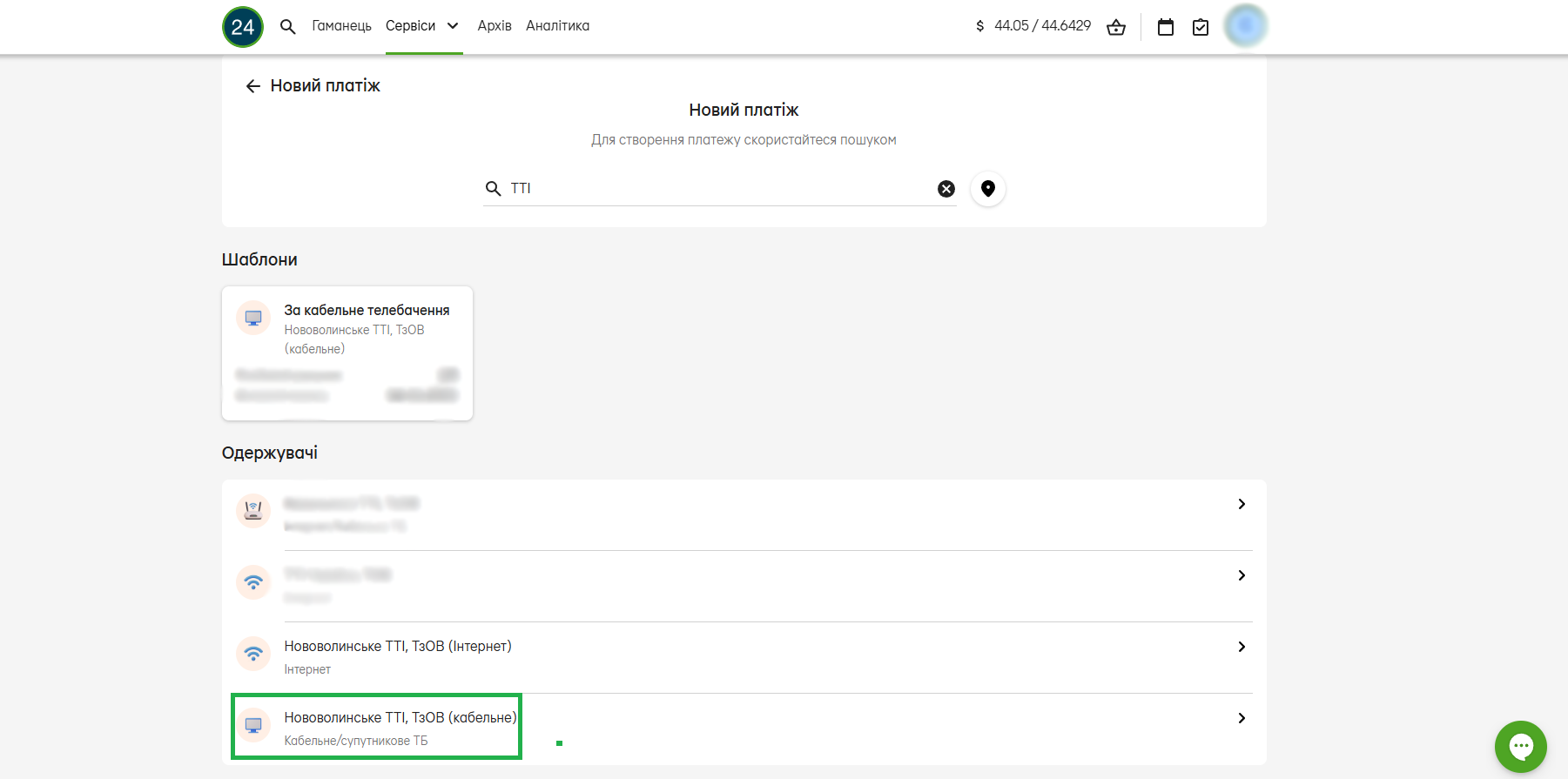The image size is (1568, 779).
Task: Expand the second blurred recipient chevron
Action: click(x=1242, y=576)
